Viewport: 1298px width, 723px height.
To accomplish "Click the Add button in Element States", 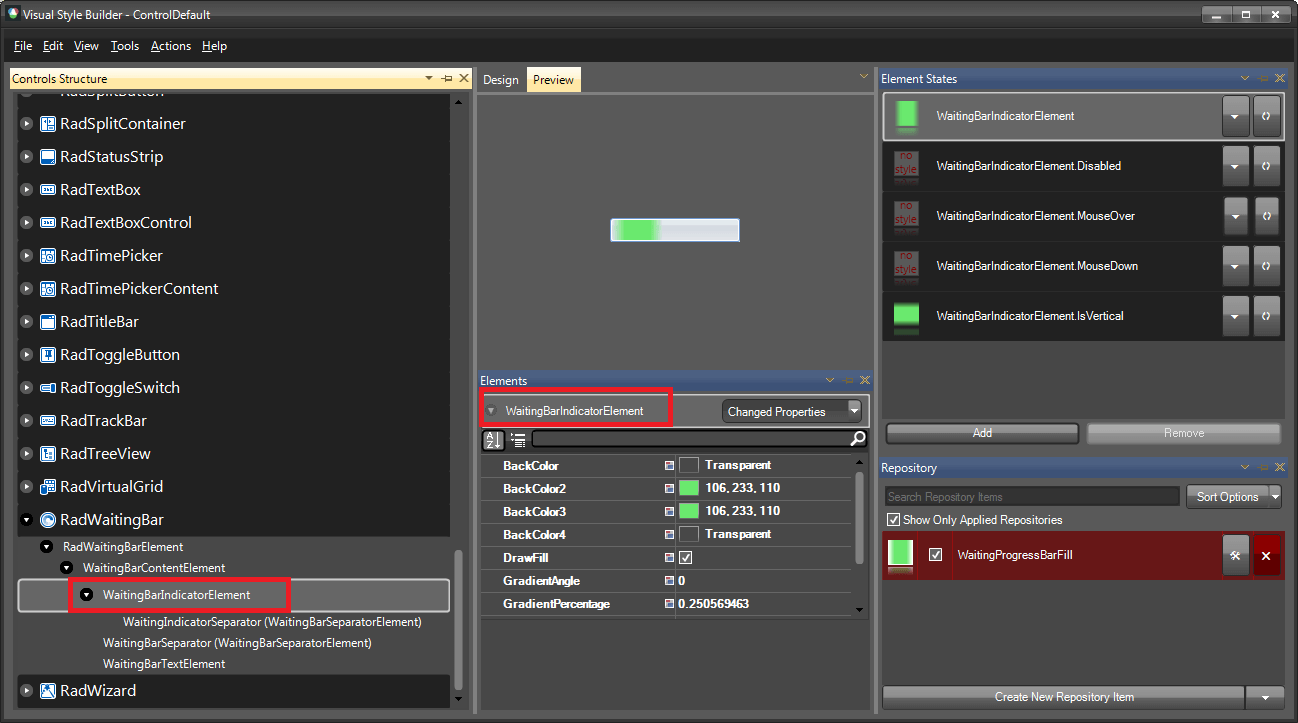I will point(981,433).
